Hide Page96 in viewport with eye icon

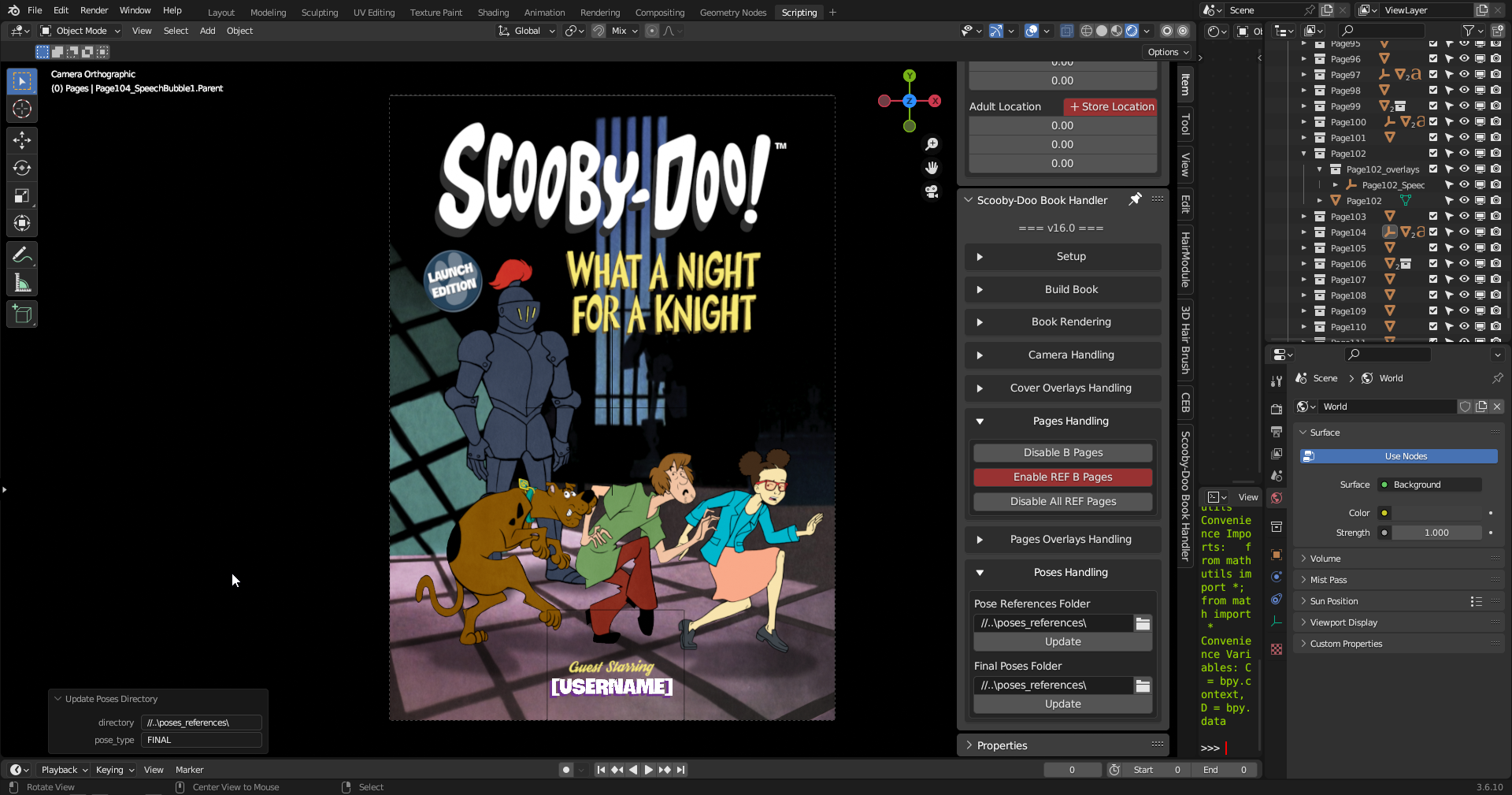[1464, 59]
